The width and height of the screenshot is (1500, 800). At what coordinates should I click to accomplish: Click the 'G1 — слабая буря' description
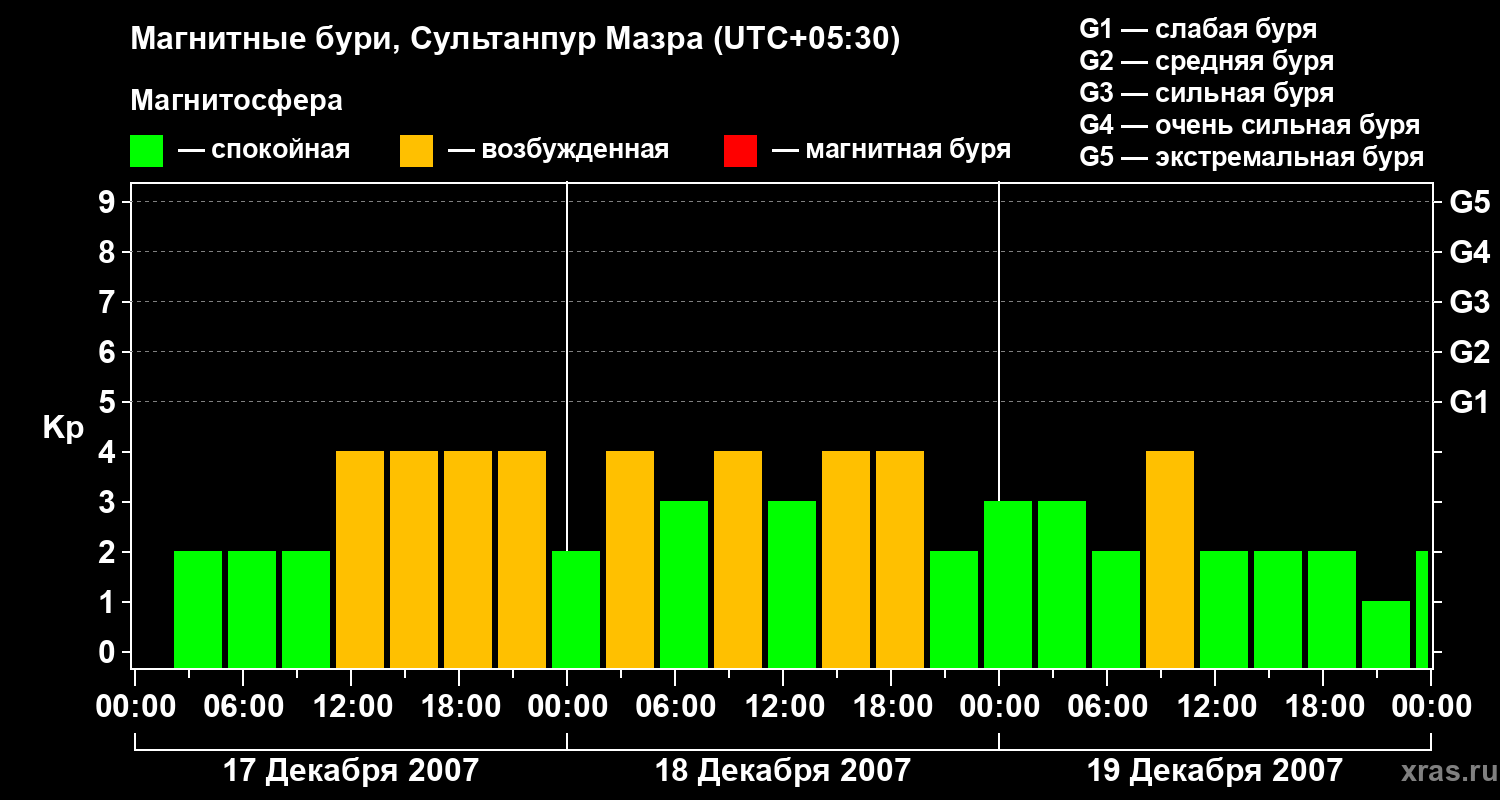click(x=1198, y=29)
